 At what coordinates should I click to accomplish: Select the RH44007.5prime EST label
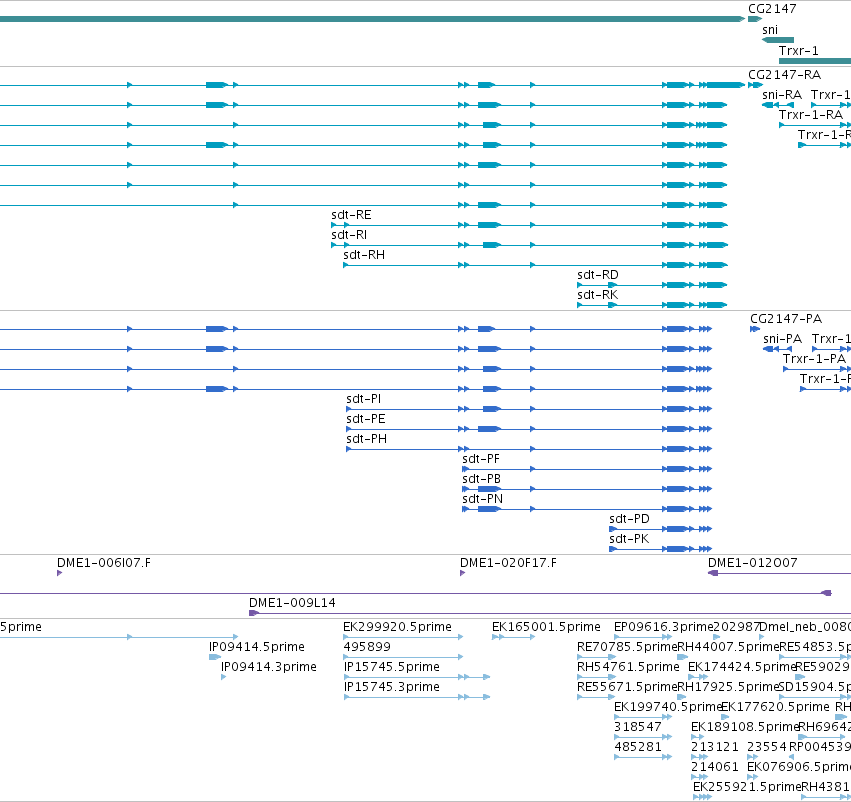(728, 647)
